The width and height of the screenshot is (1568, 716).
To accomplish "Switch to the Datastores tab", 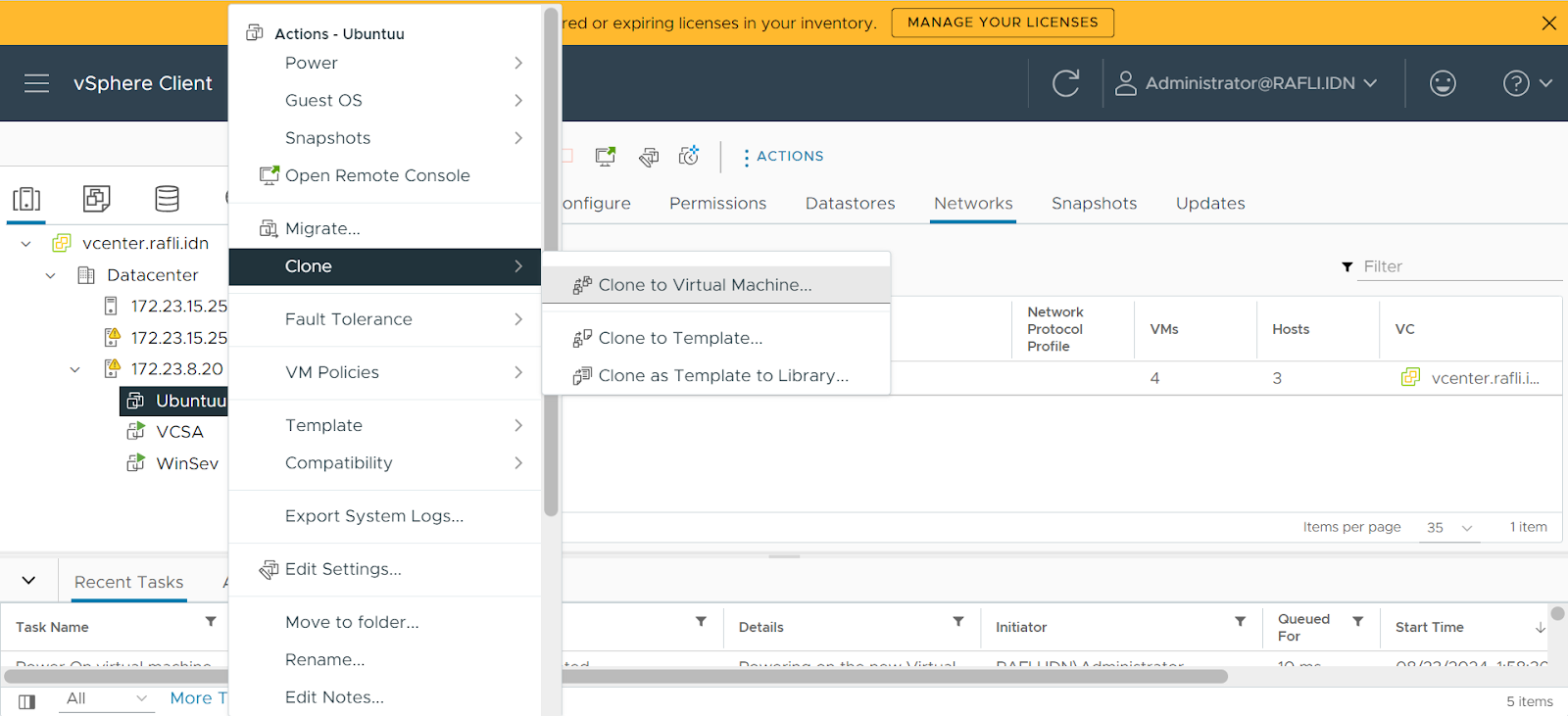I will 851,203.
